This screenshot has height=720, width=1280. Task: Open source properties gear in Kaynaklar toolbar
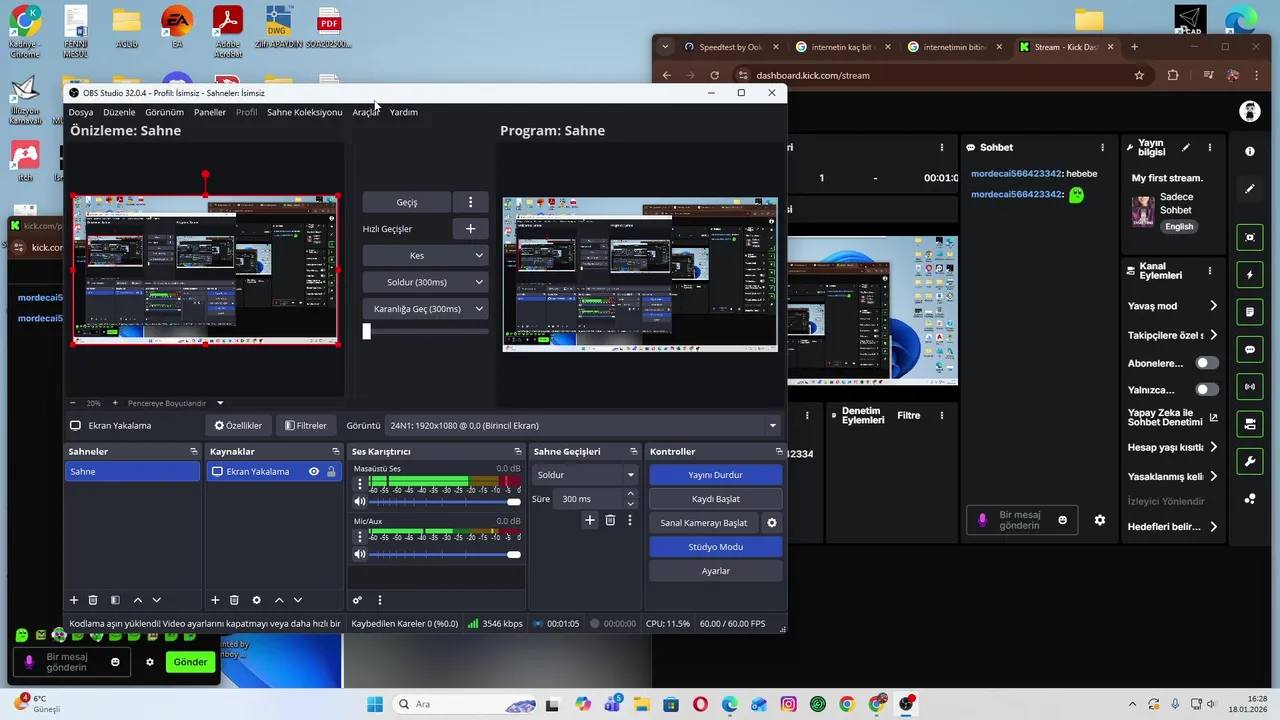(256, 600)
